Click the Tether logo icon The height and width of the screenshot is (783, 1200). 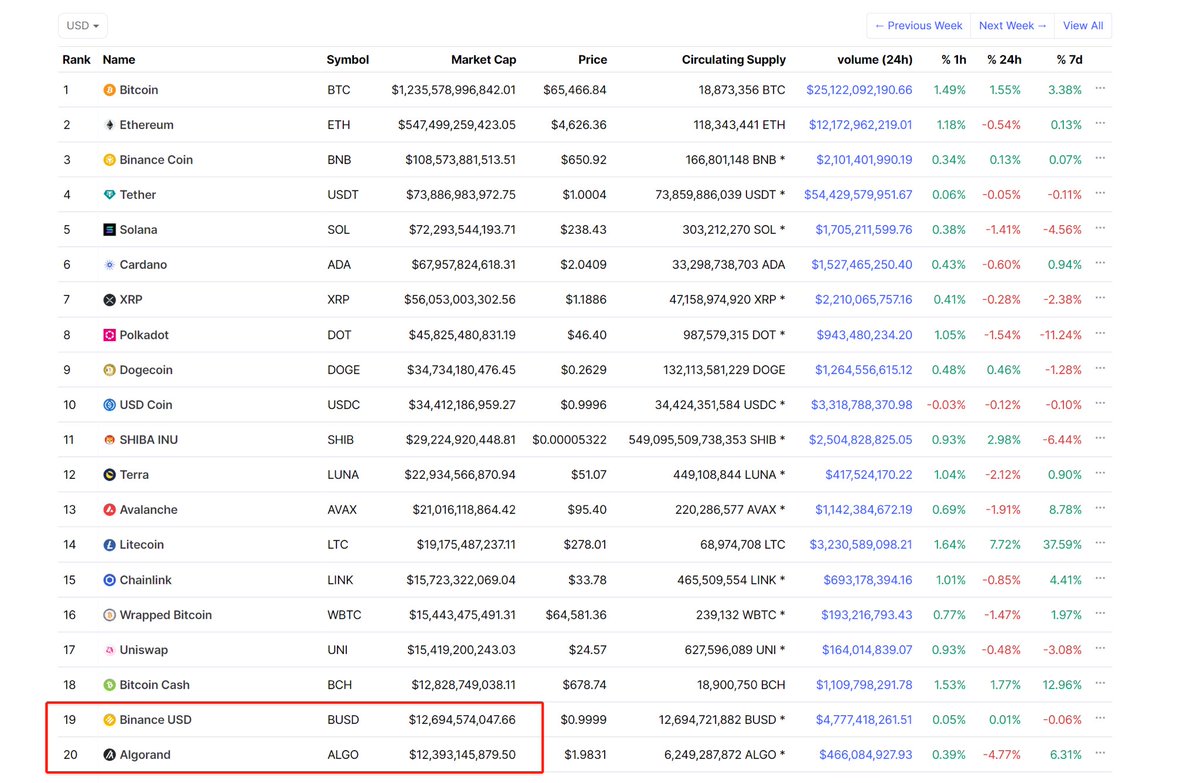point(110,195)
